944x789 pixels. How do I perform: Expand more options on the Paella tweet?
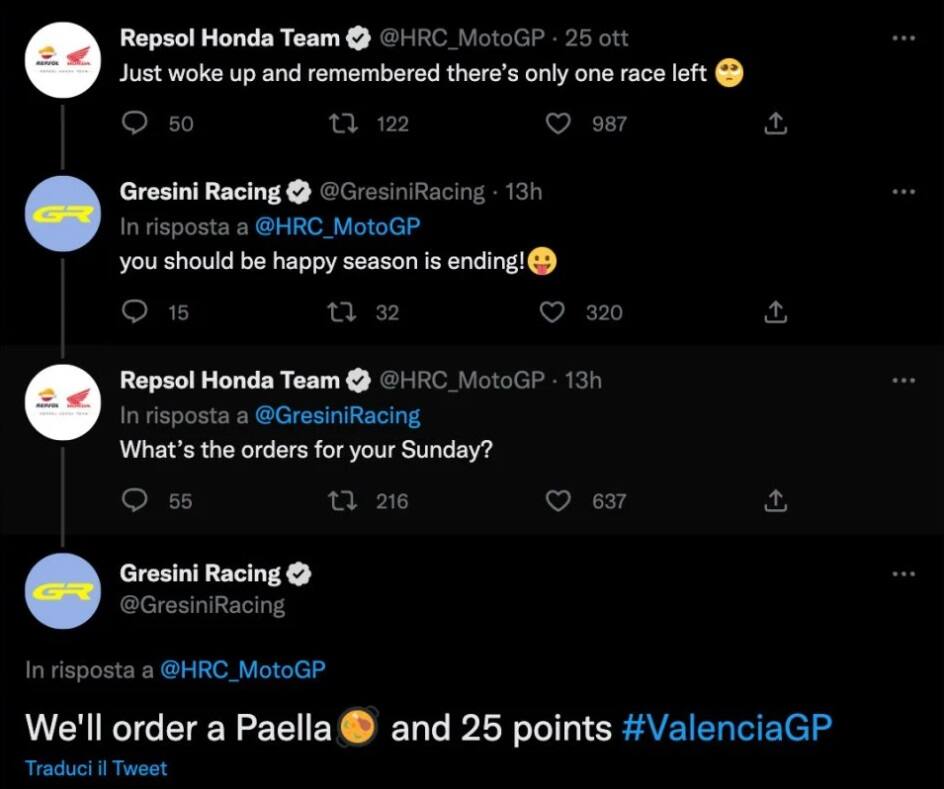[x=903, y=573]
